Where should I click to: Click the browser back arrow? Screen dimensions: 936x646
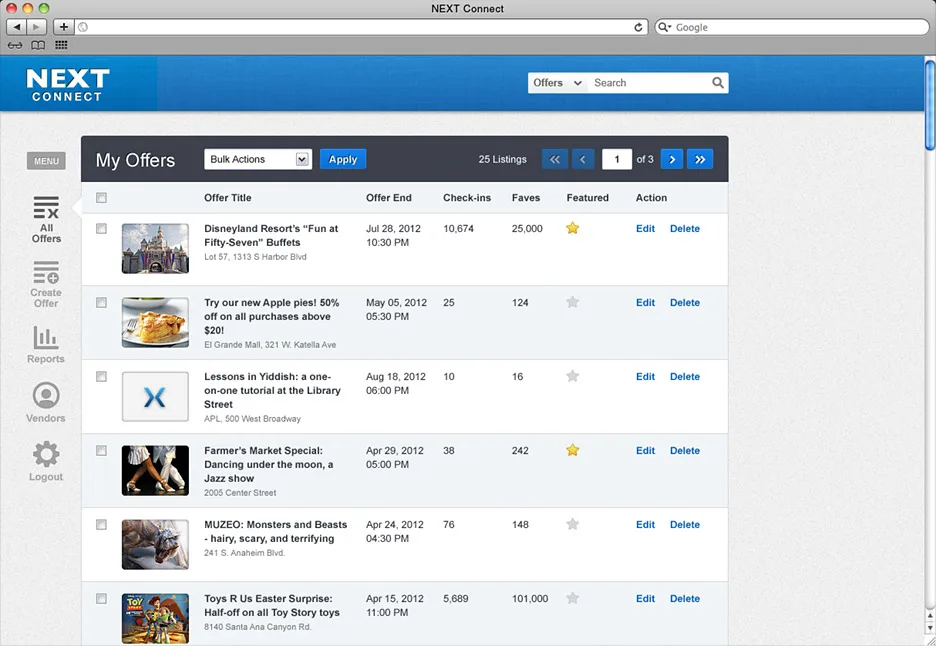coord(17,27)
